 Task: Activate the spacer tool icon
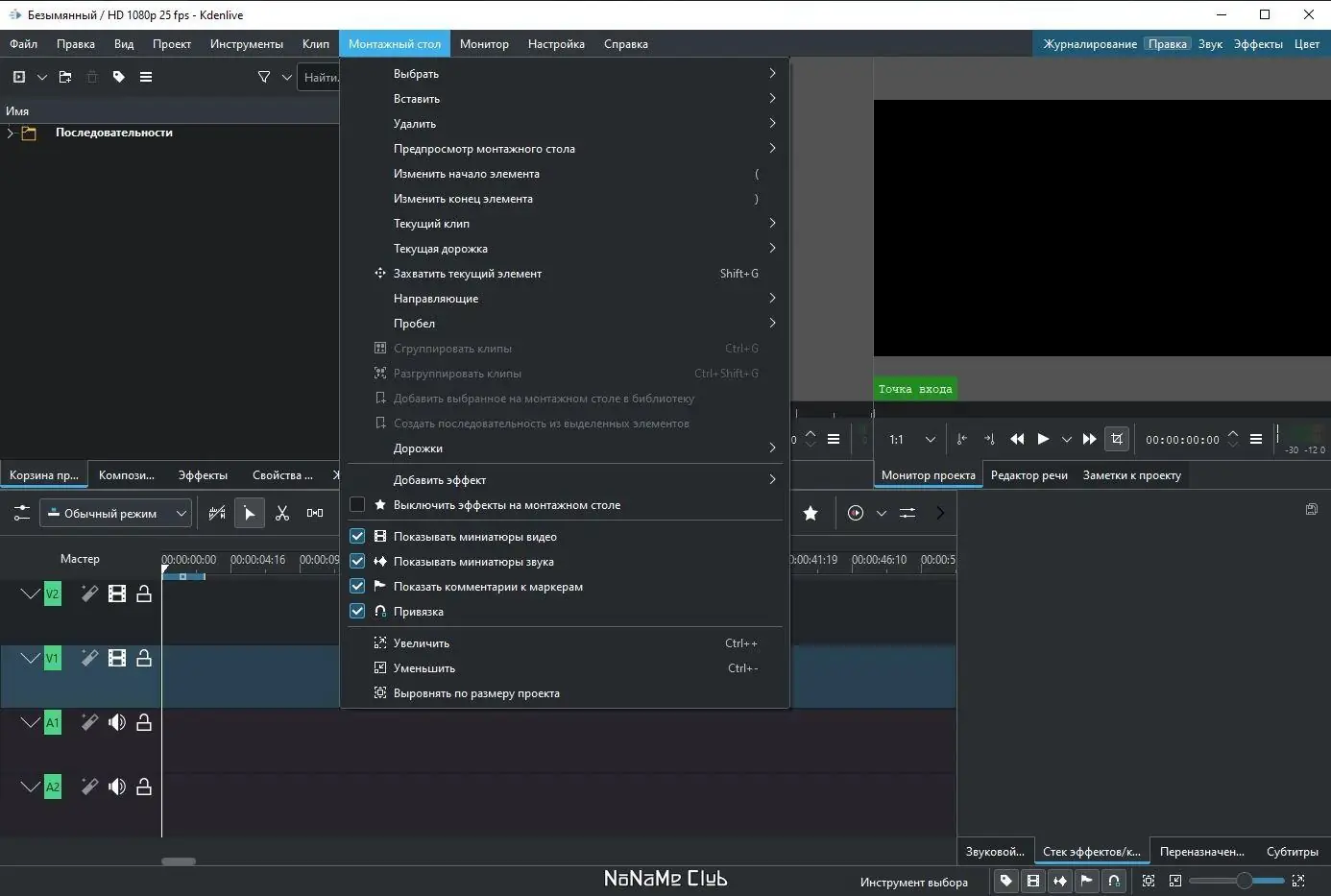point(314,514)
